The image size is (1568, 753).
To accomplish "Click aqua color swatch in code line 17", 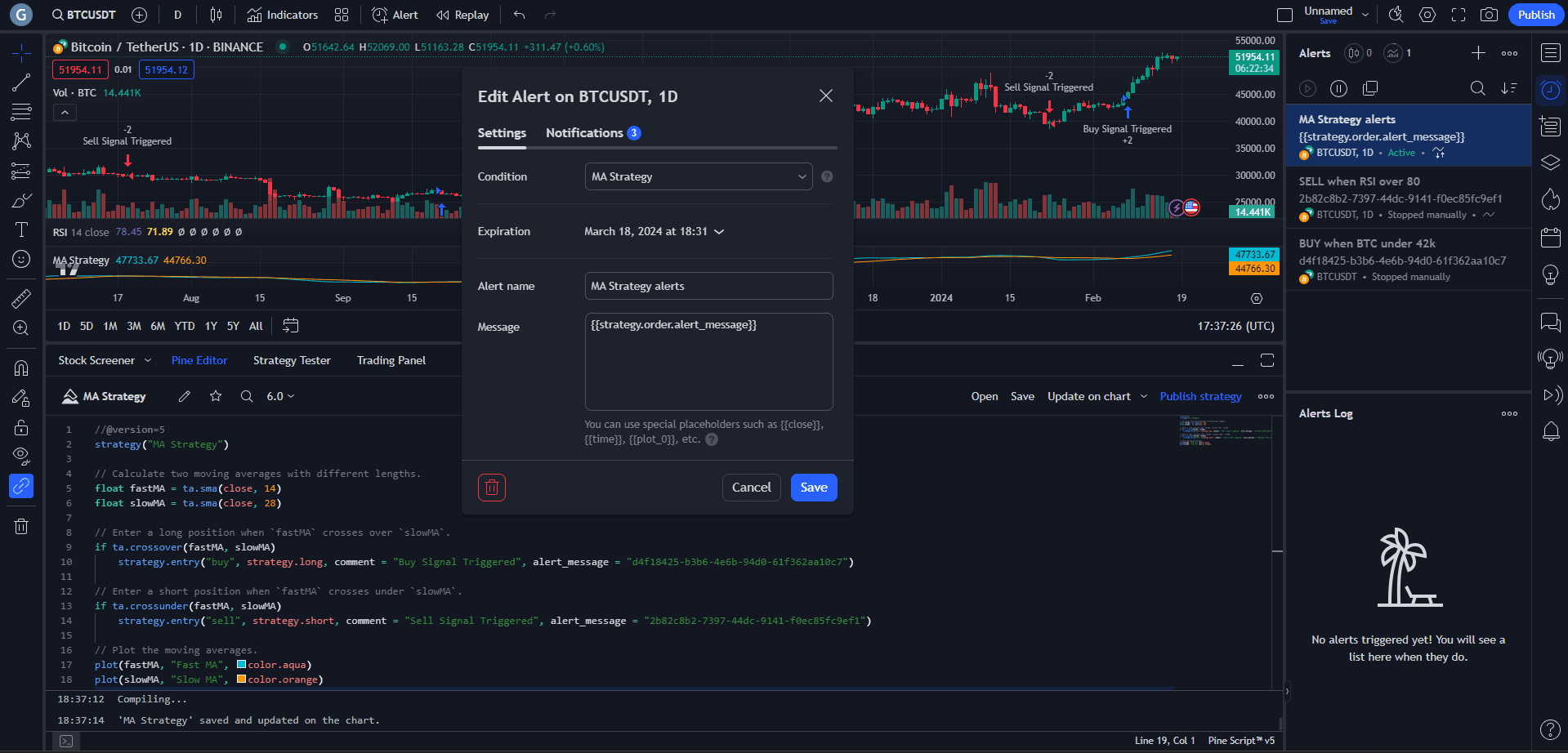I will pyautogui.click(x=242, y=665).
